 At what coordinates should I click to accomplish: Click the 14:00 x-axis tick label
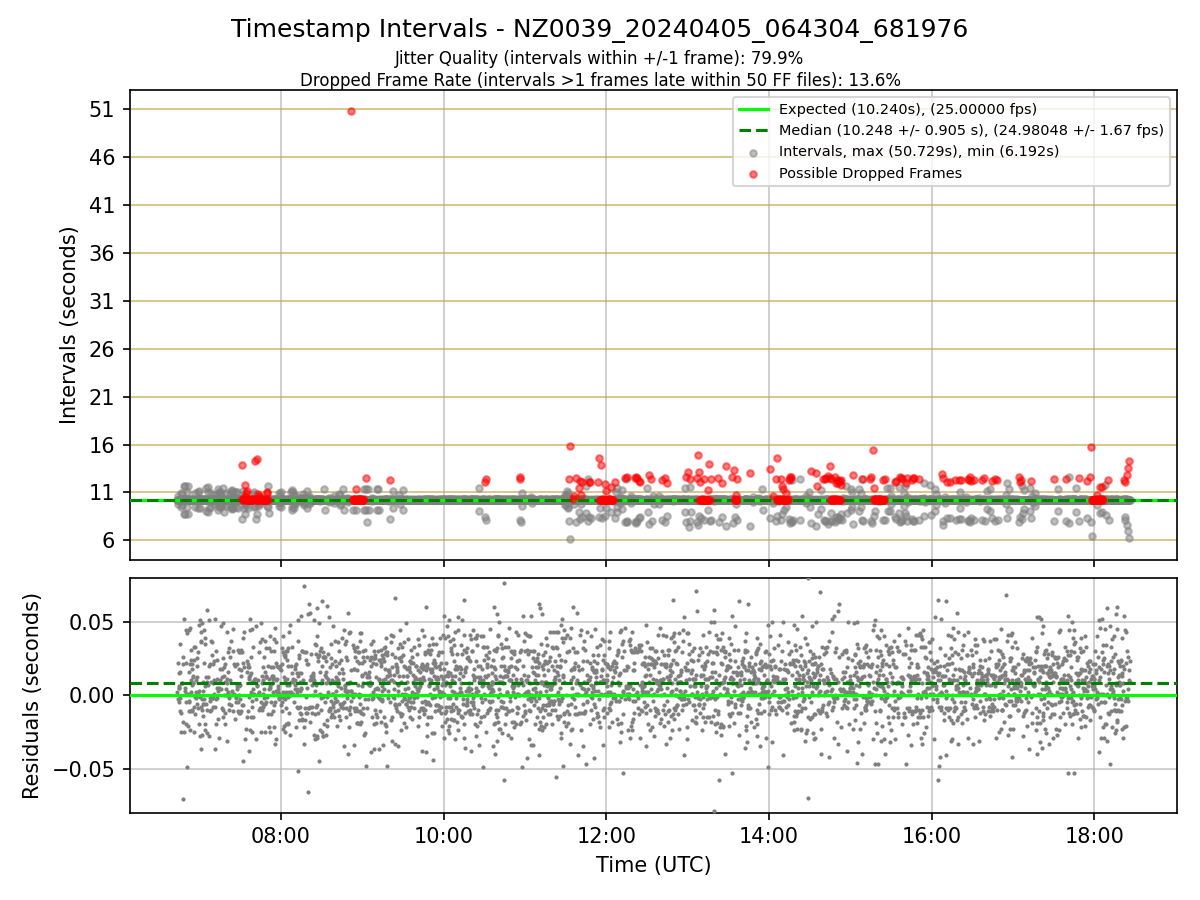(x=768, y=835)
